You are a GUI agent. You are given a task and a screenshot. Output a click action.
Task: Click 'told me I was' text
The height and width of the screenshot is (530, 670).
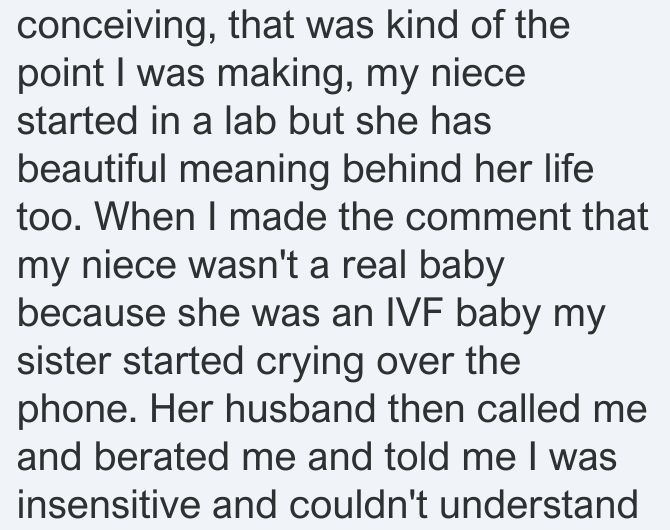tap(500, 457)
